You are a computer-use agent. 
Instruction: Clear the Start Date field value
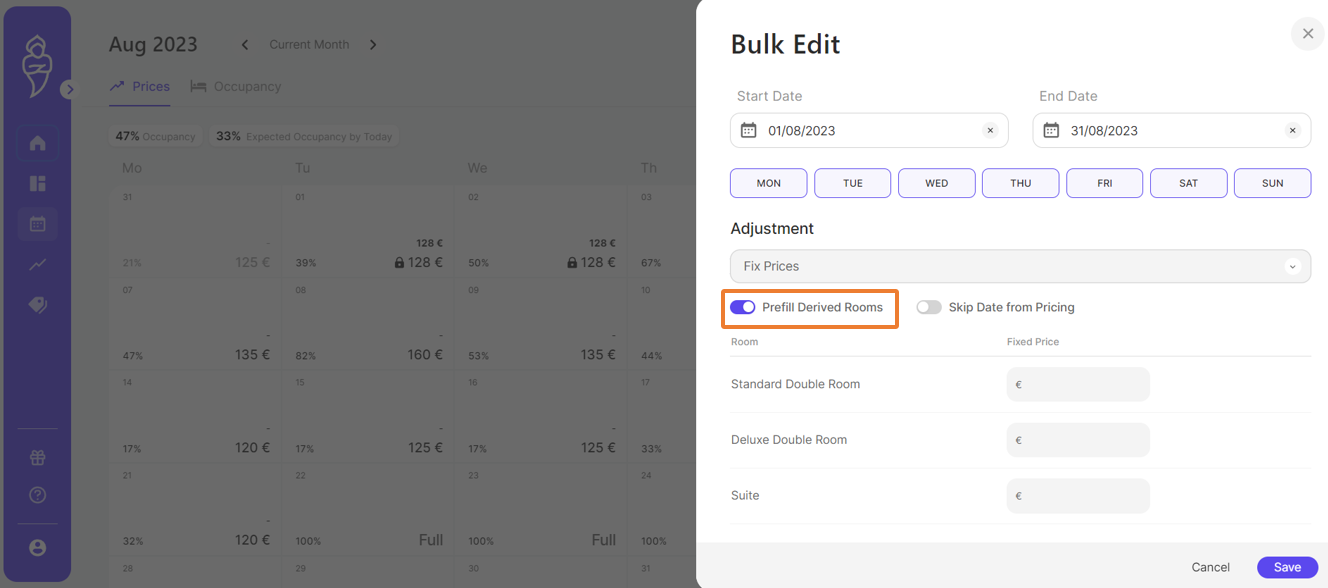(990, 131)
